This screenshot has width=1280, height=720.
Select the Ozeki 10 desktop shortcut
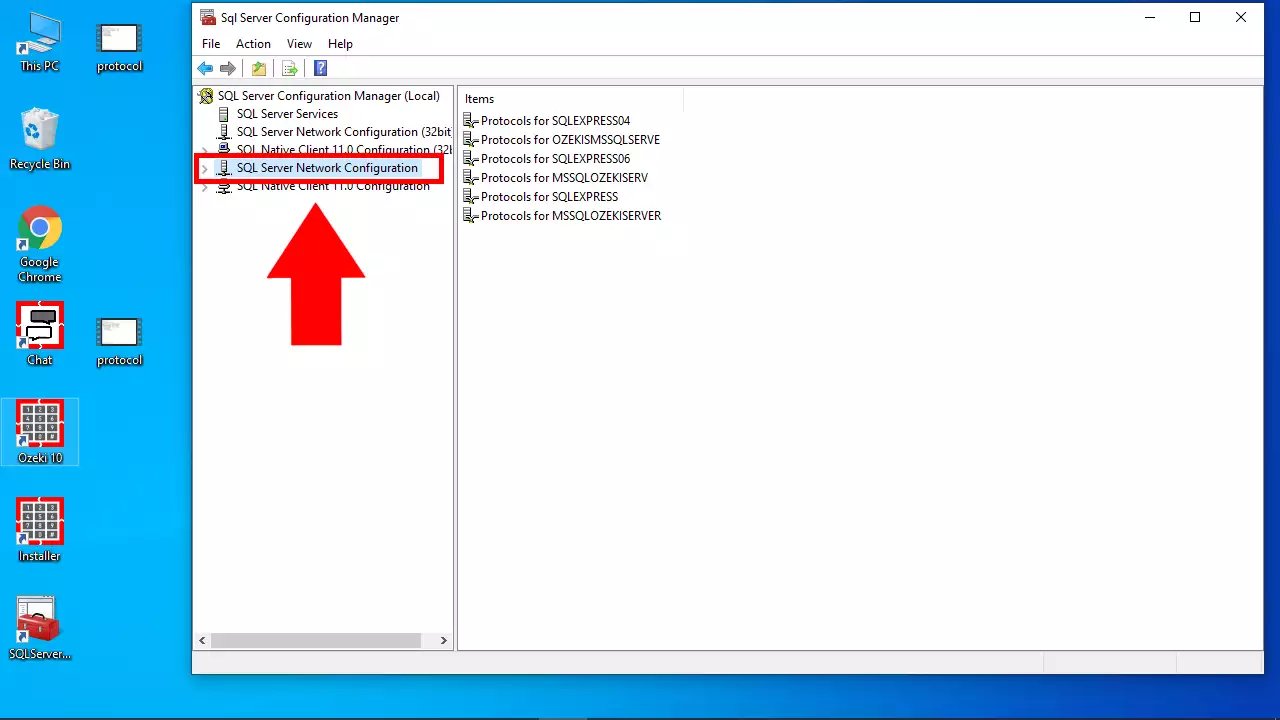pos(40,432)
